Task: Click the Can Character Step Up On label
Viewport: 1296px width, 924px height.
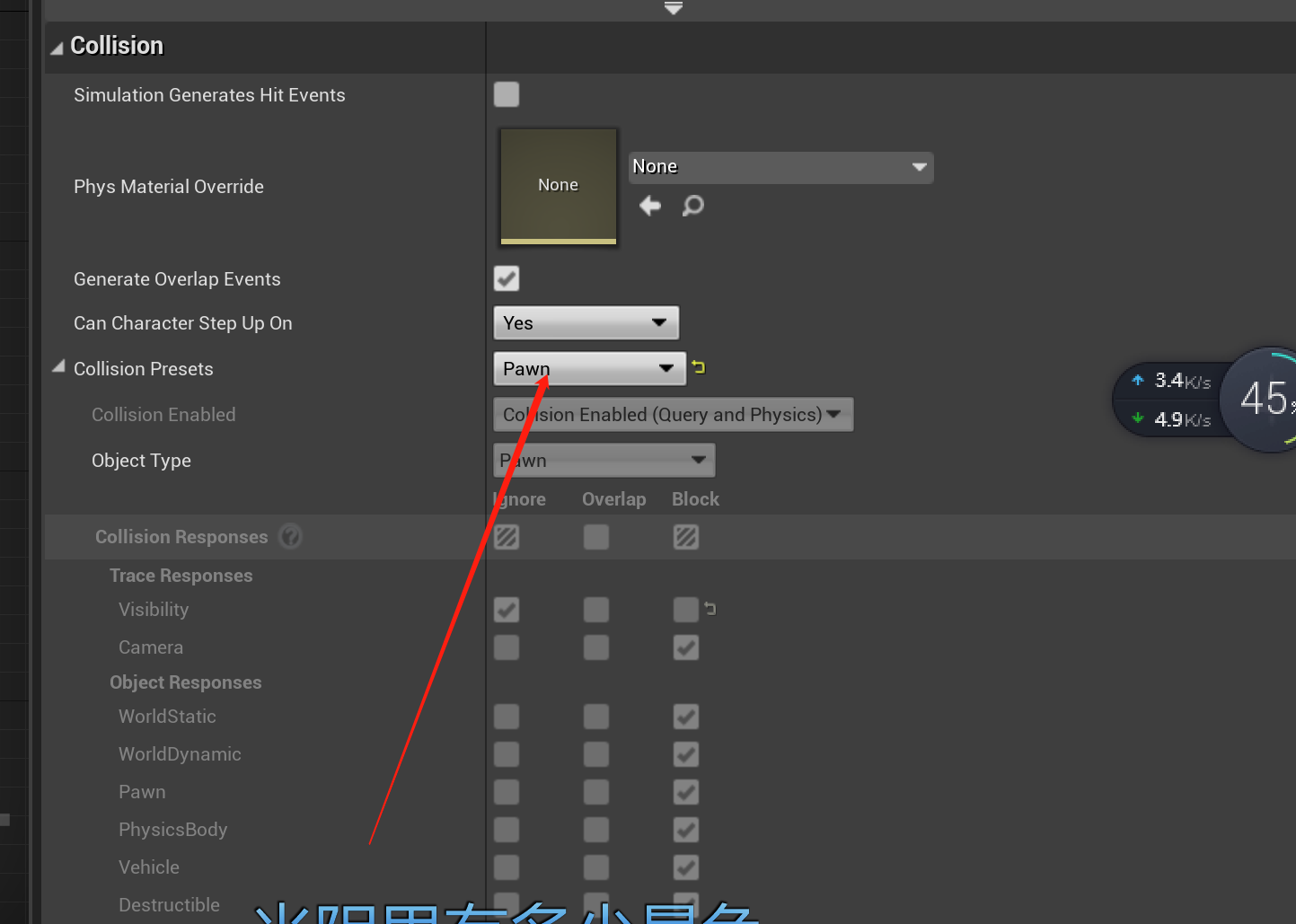Action: coord(183,323)
